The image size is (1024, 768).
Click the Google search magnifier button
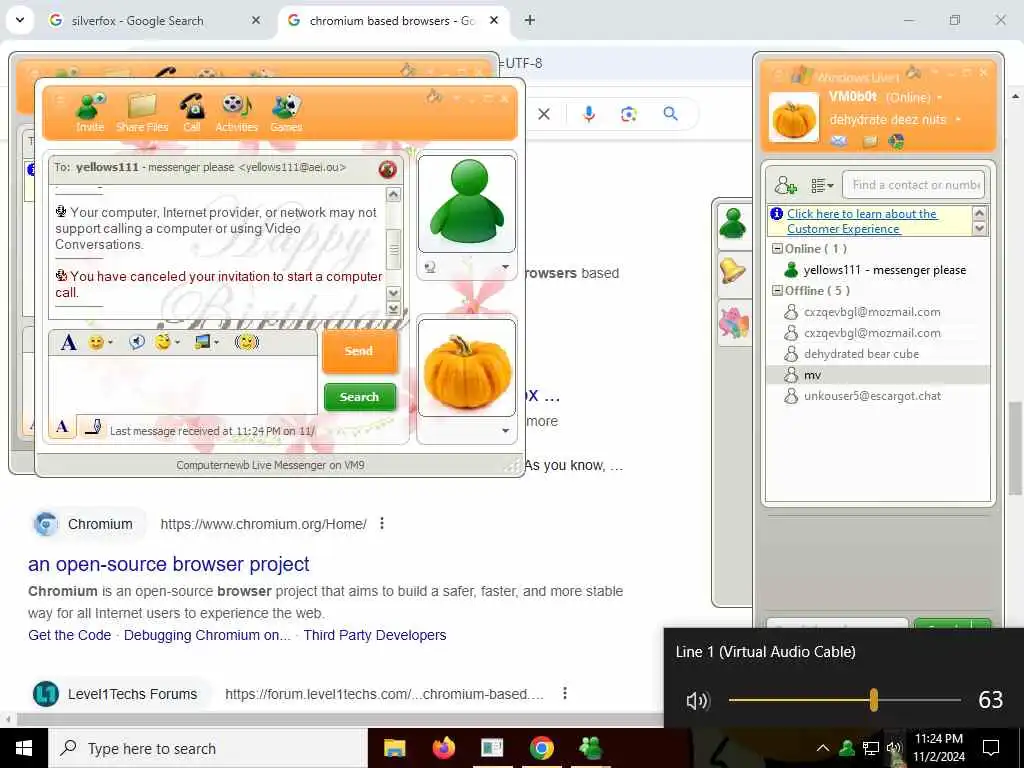coord(671,114)
